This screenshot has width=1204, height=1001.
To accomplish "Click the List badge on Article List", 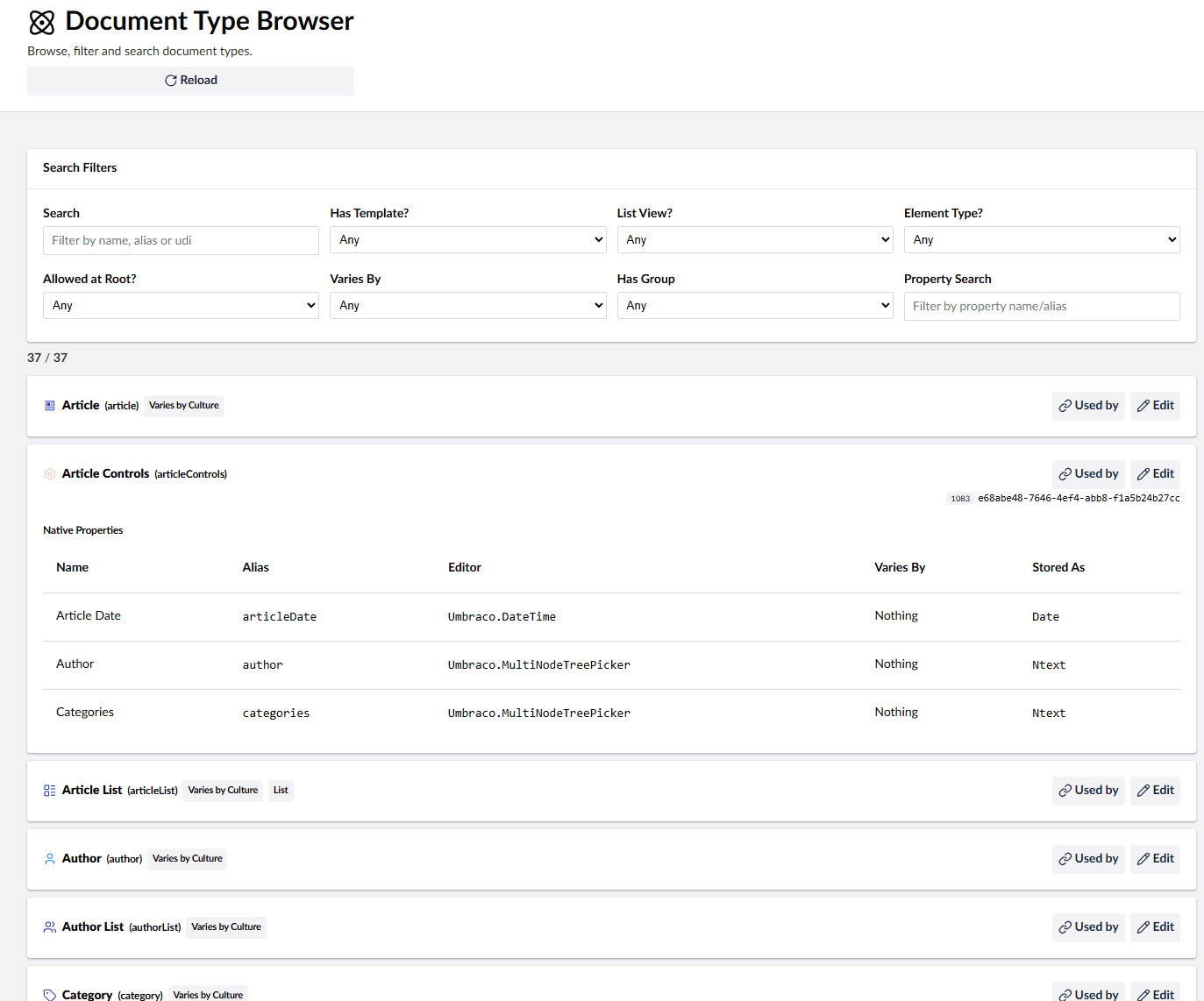I will coord(281,791).
